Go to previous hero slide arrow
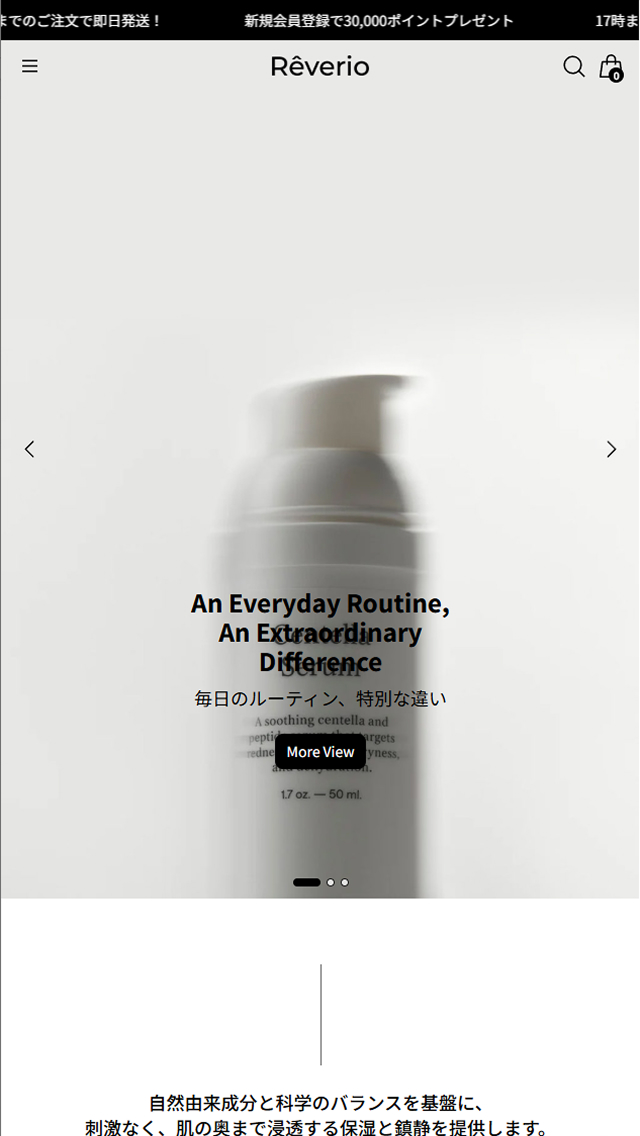This screenshot has height=1136, width=640. [30, 449]
